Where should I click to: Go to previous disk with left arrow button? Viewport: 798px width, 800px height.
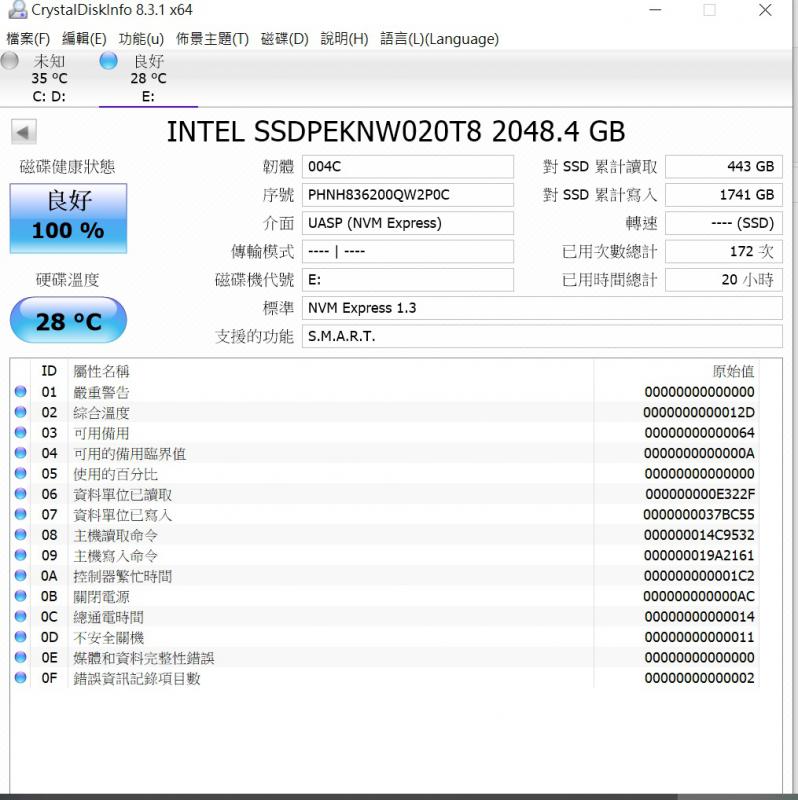tap(24, 132)
